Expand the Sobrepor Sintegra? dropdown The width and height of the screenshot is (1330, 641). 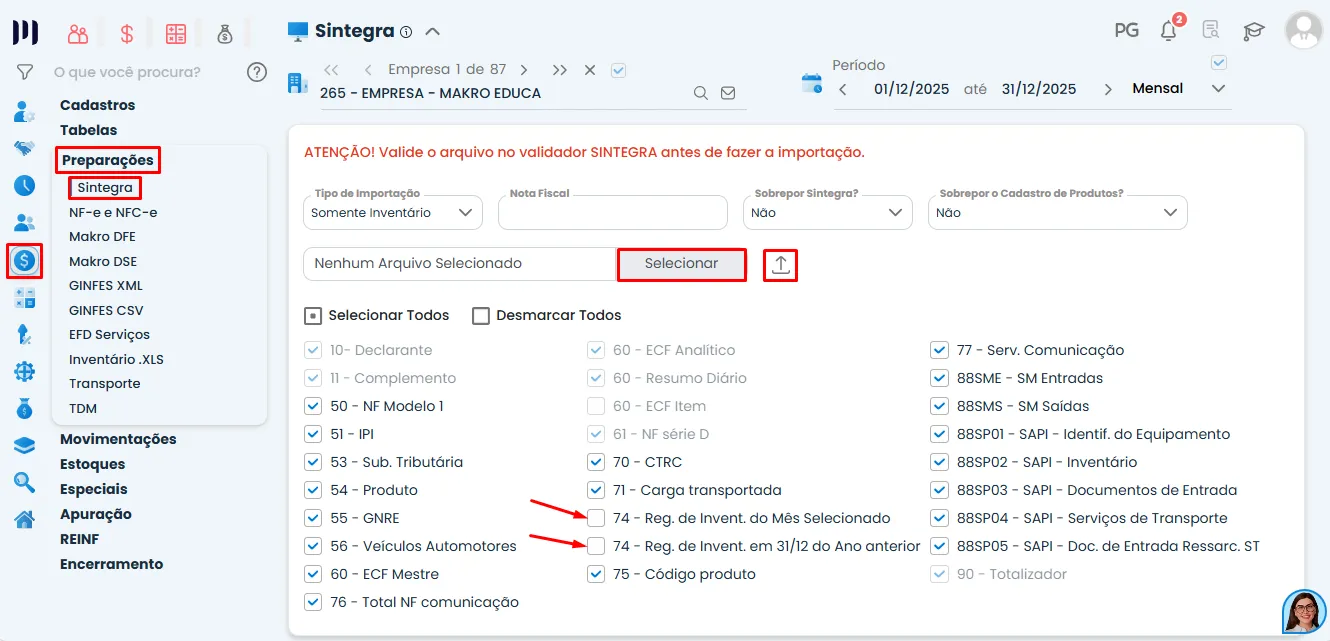click(x=827, y=212)
